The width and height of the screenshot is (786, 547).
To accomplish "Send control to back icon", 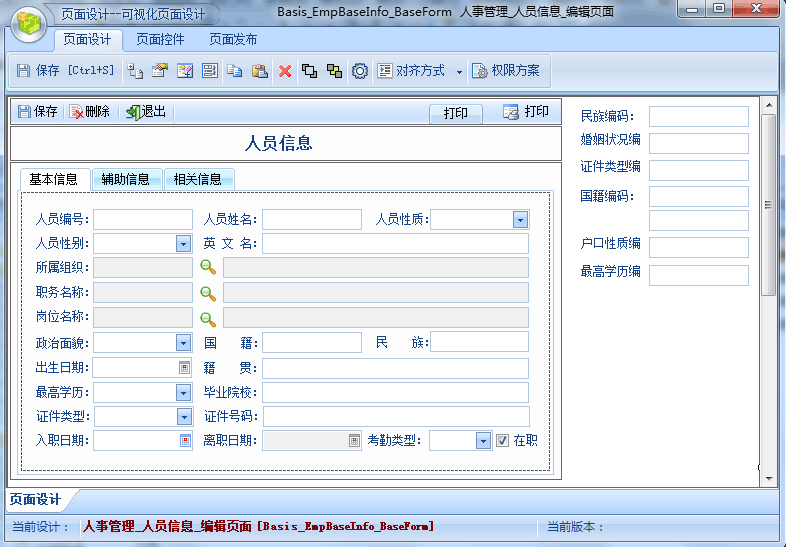I will click(334, 71).
